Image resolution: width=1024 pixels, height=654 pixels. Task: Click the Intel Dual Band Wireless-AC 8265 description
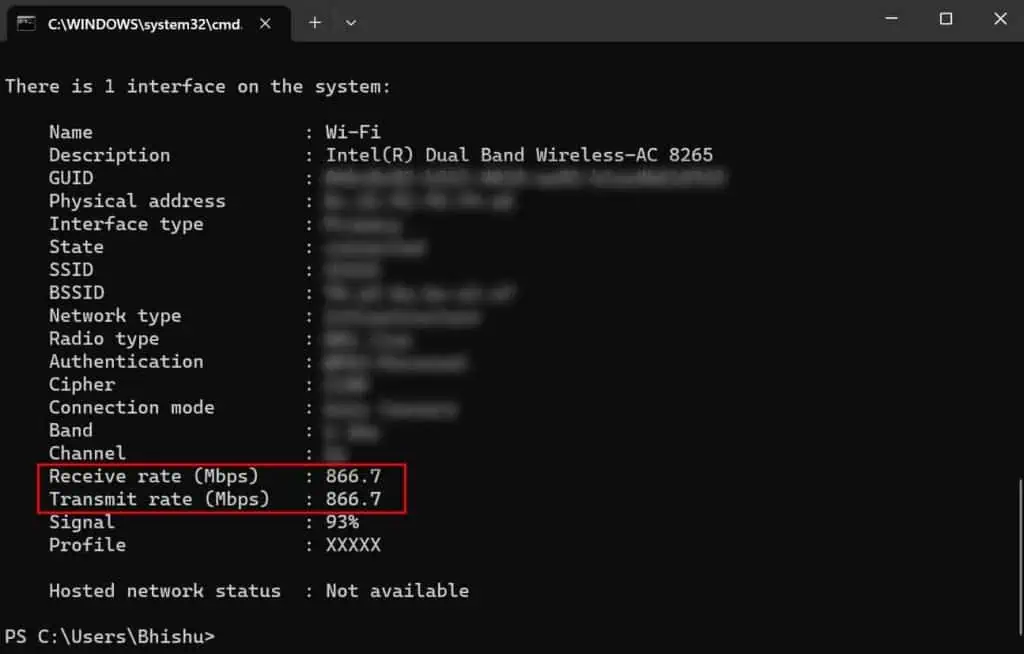[x=519, y=154]
